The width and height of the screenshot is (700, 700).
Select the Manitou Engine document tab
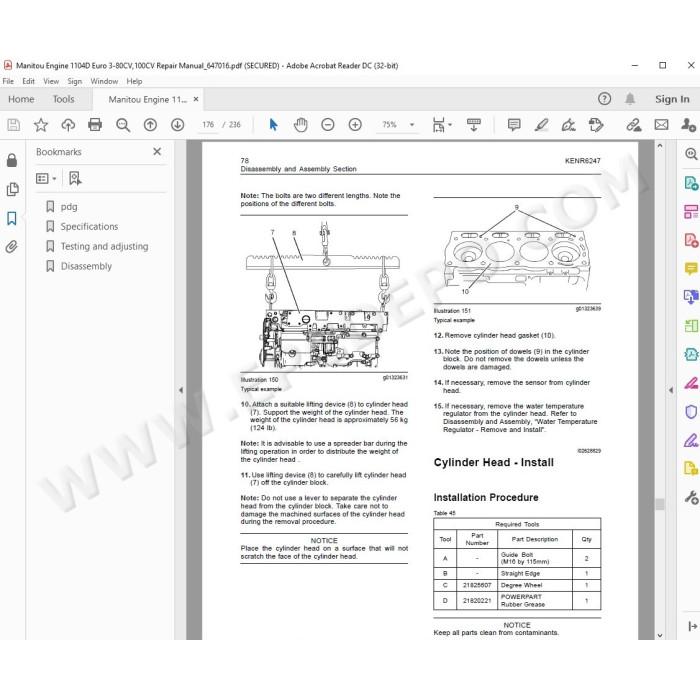click(147, 99)
